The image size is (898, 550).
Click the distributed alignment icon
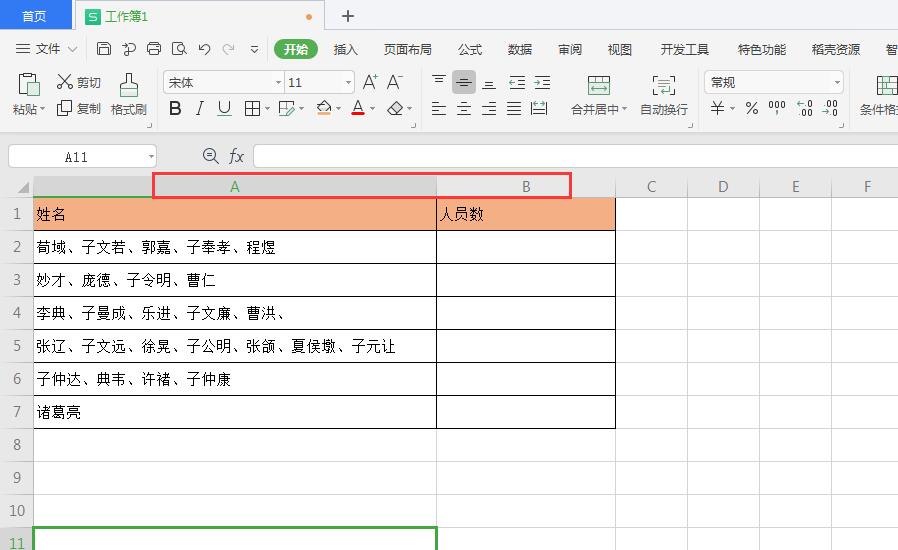point(539,108)
